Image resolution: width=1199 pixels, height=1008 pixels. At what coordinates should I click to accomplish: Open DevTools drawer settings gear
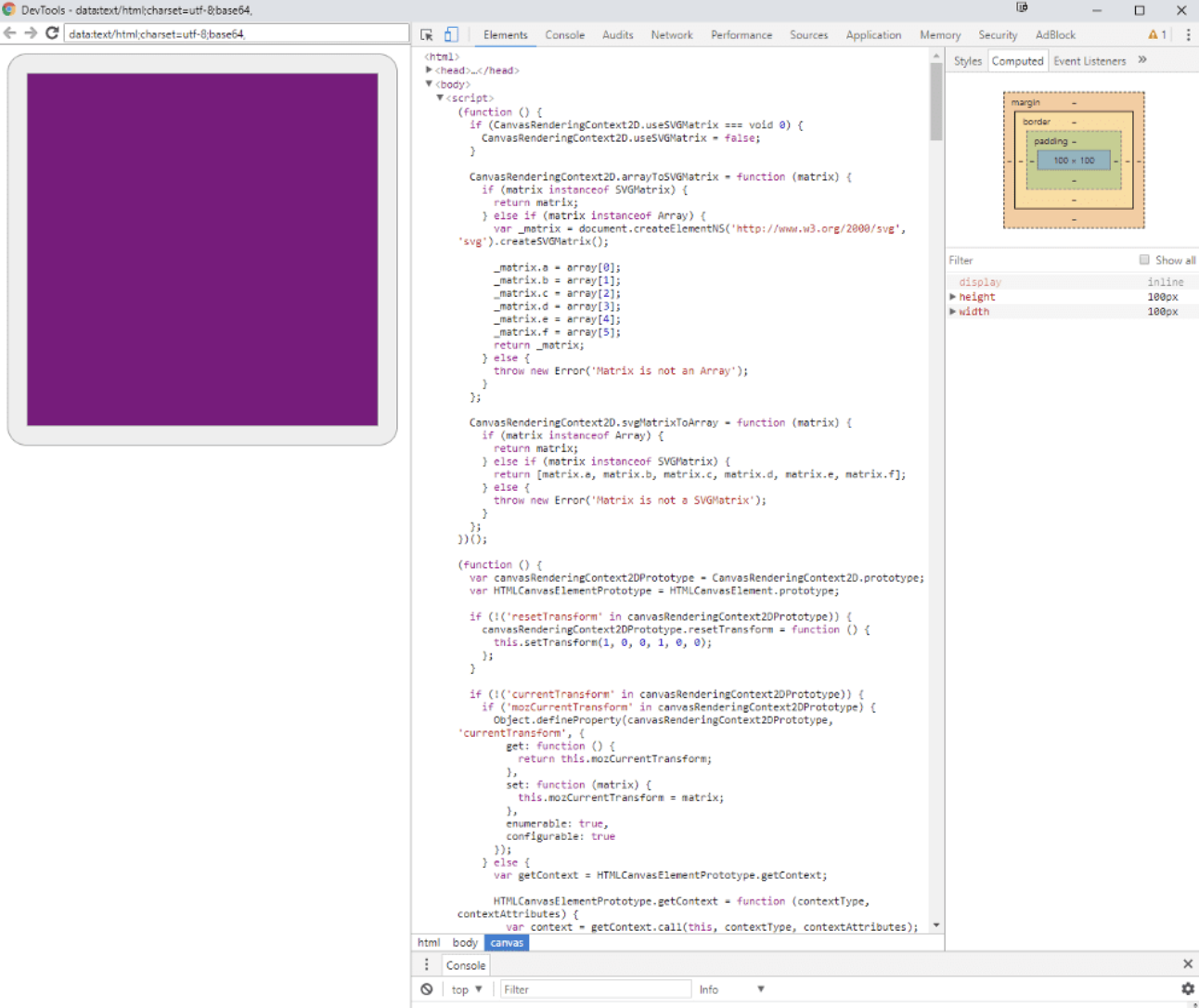pyautogui.click(x=1189, y=989)
